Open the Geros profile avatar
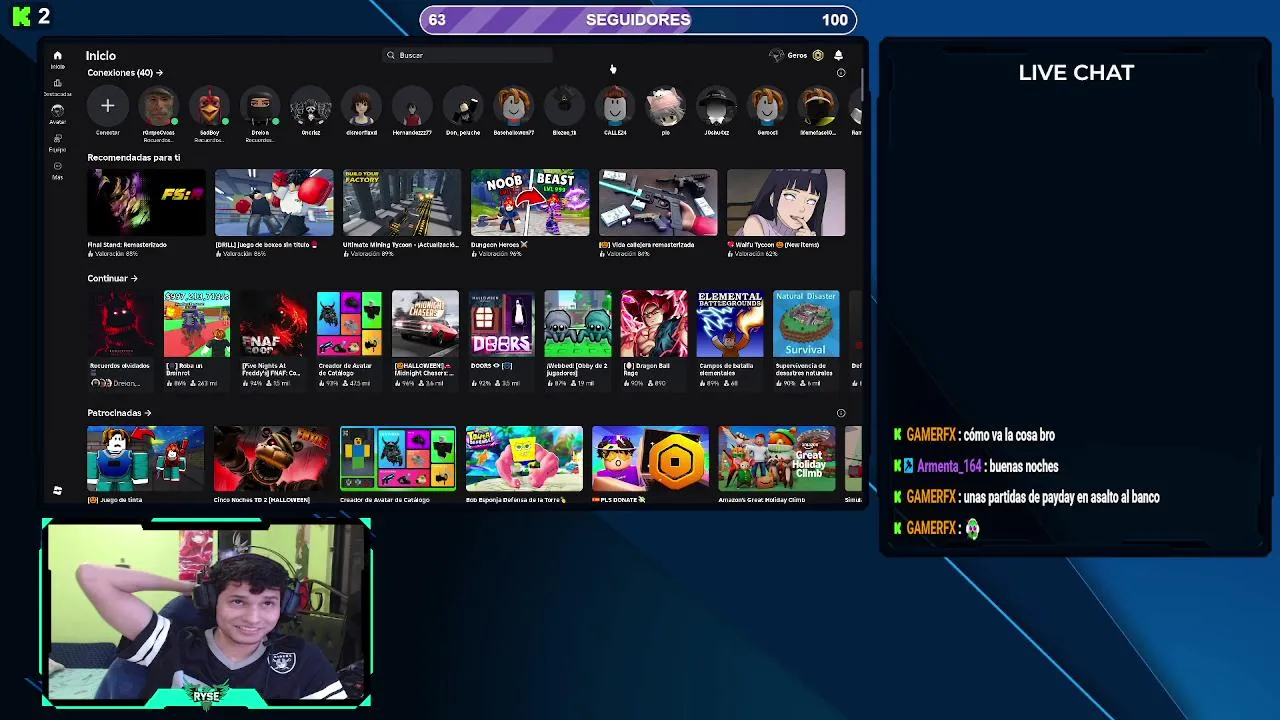 coord(776,55)
